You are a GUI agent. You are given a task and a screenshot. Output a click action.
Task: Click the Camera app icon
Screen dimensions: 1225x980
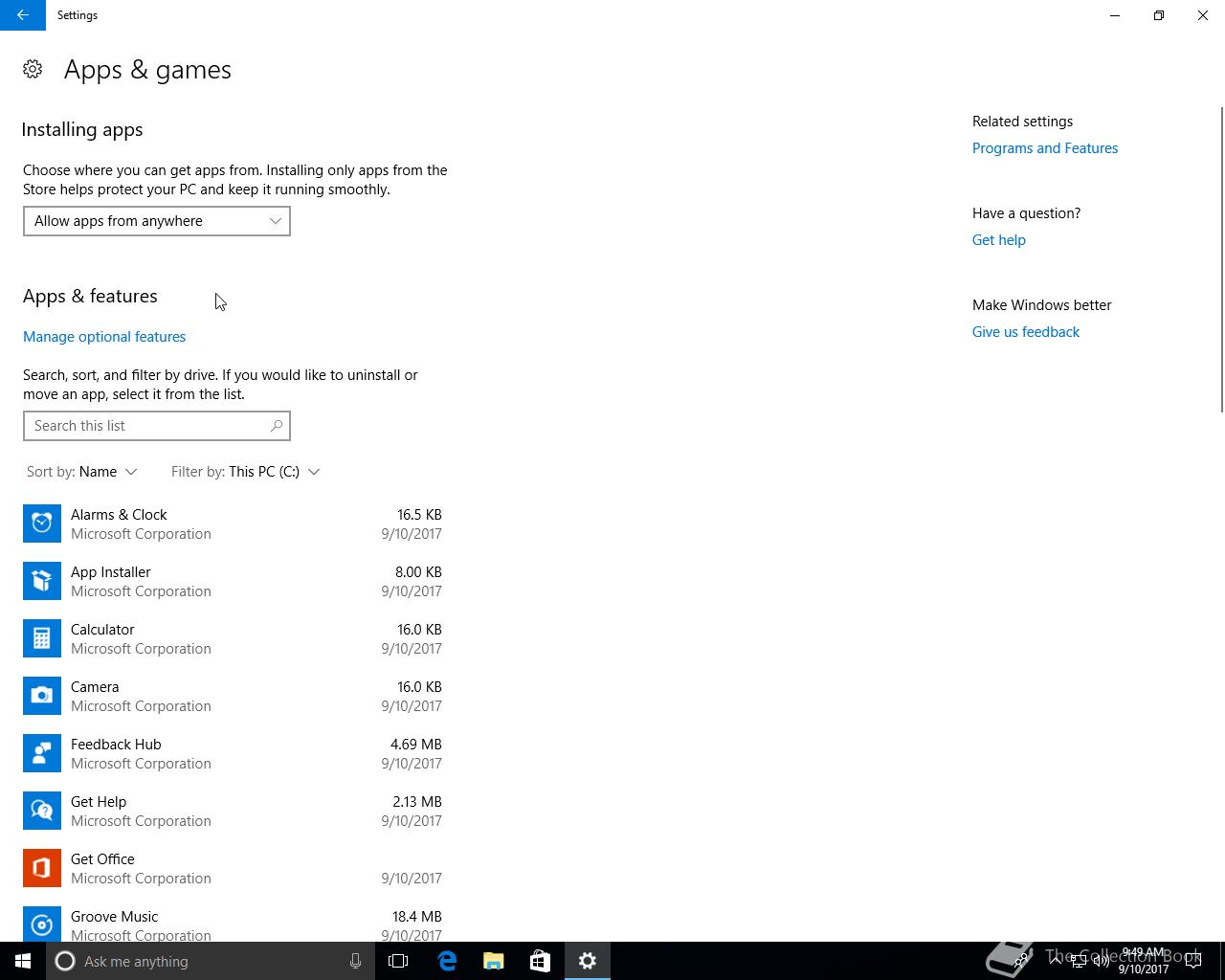(42, 696)
